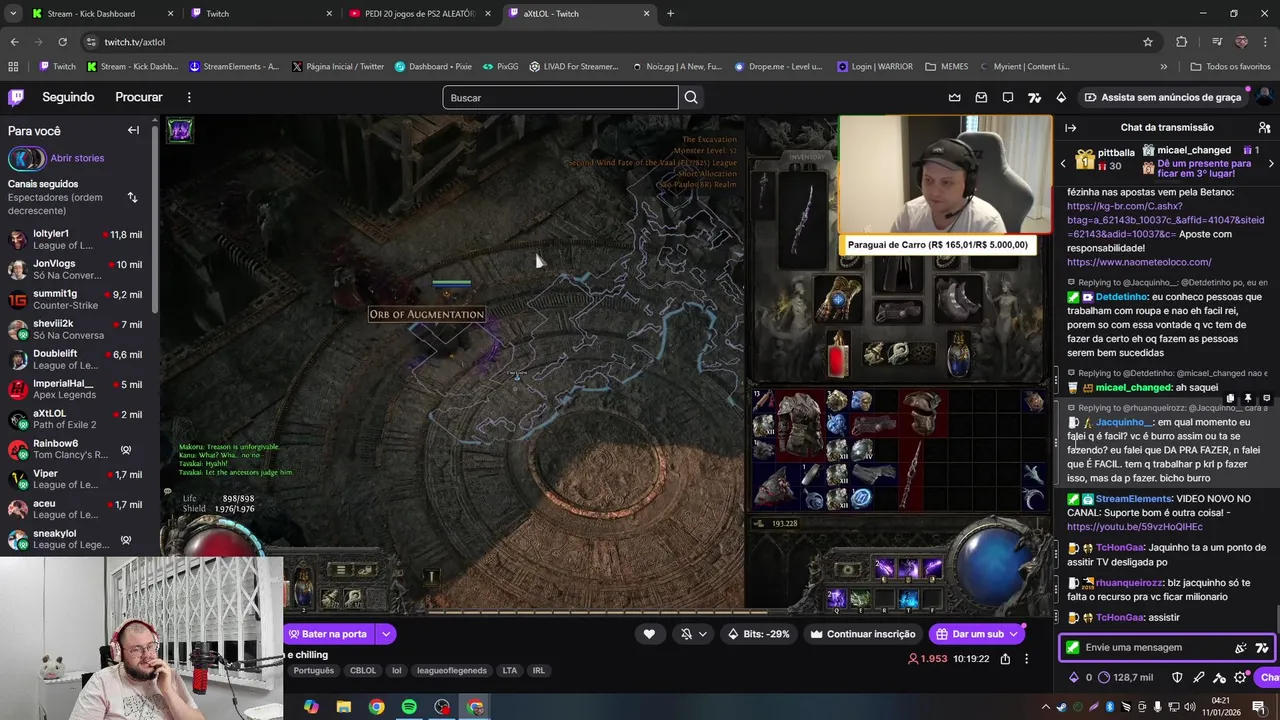Open chat settings gear icon
This screenshot has width=1280, height=720.
pos(1241,677)
